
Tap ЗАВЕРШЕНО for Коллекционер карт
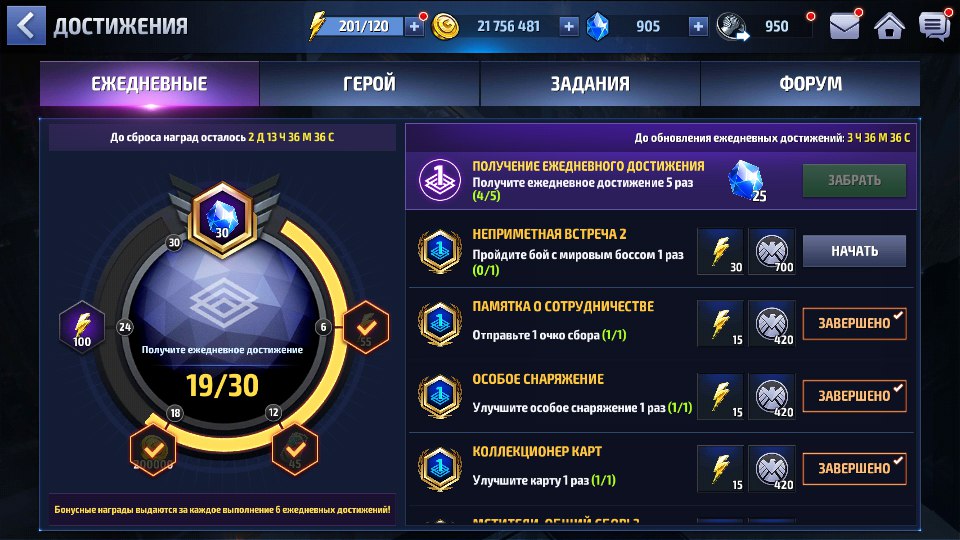pos(854,468)
